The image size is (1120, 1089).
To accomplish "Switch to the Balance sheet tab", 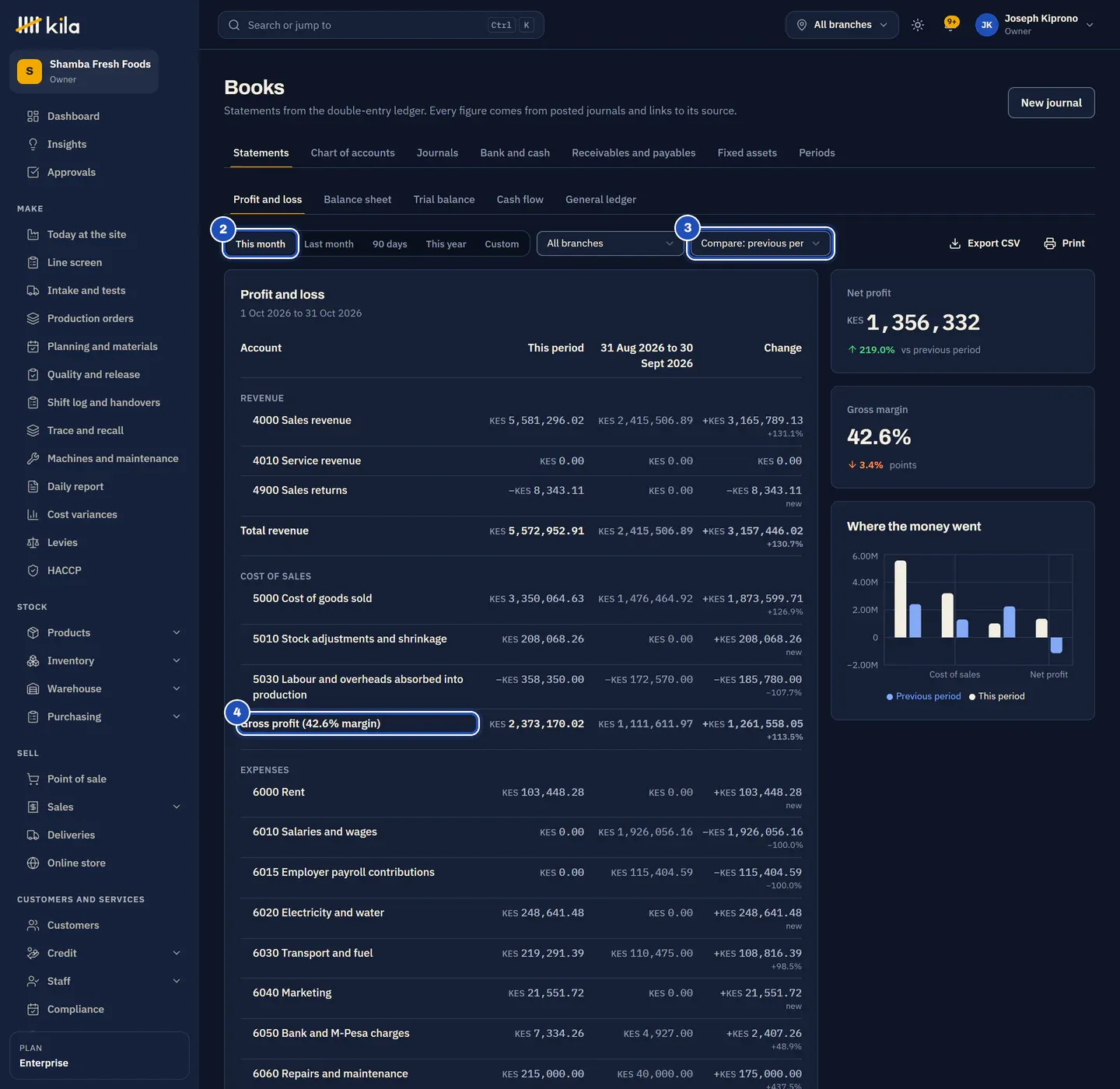I will (358, 199).
